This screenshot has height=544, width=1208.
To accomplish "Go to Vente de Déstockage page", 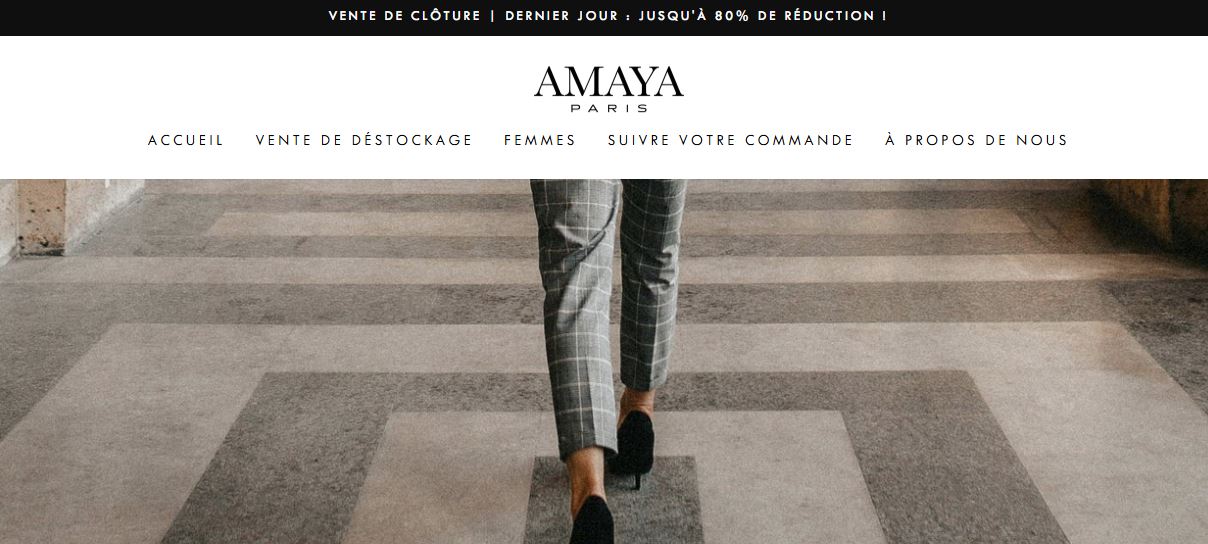I will click(x=364, y=140).
